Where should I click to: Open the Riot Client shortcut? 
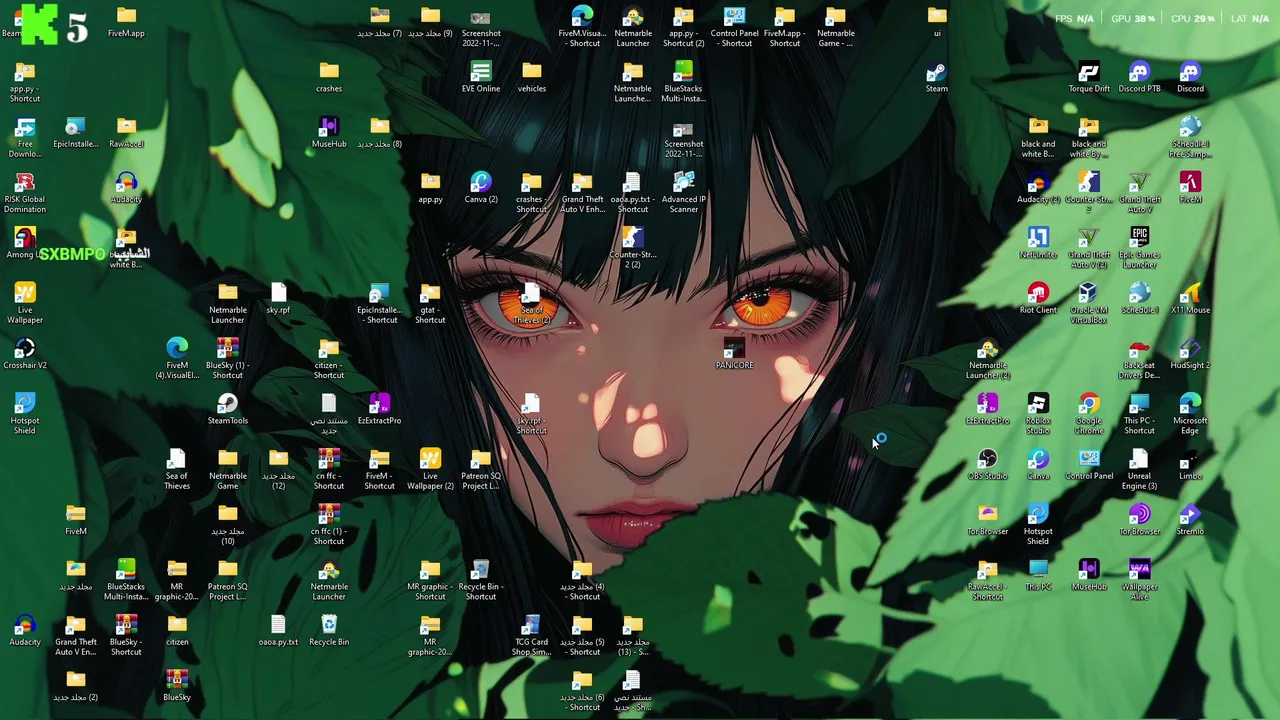tap(1038, 298)
